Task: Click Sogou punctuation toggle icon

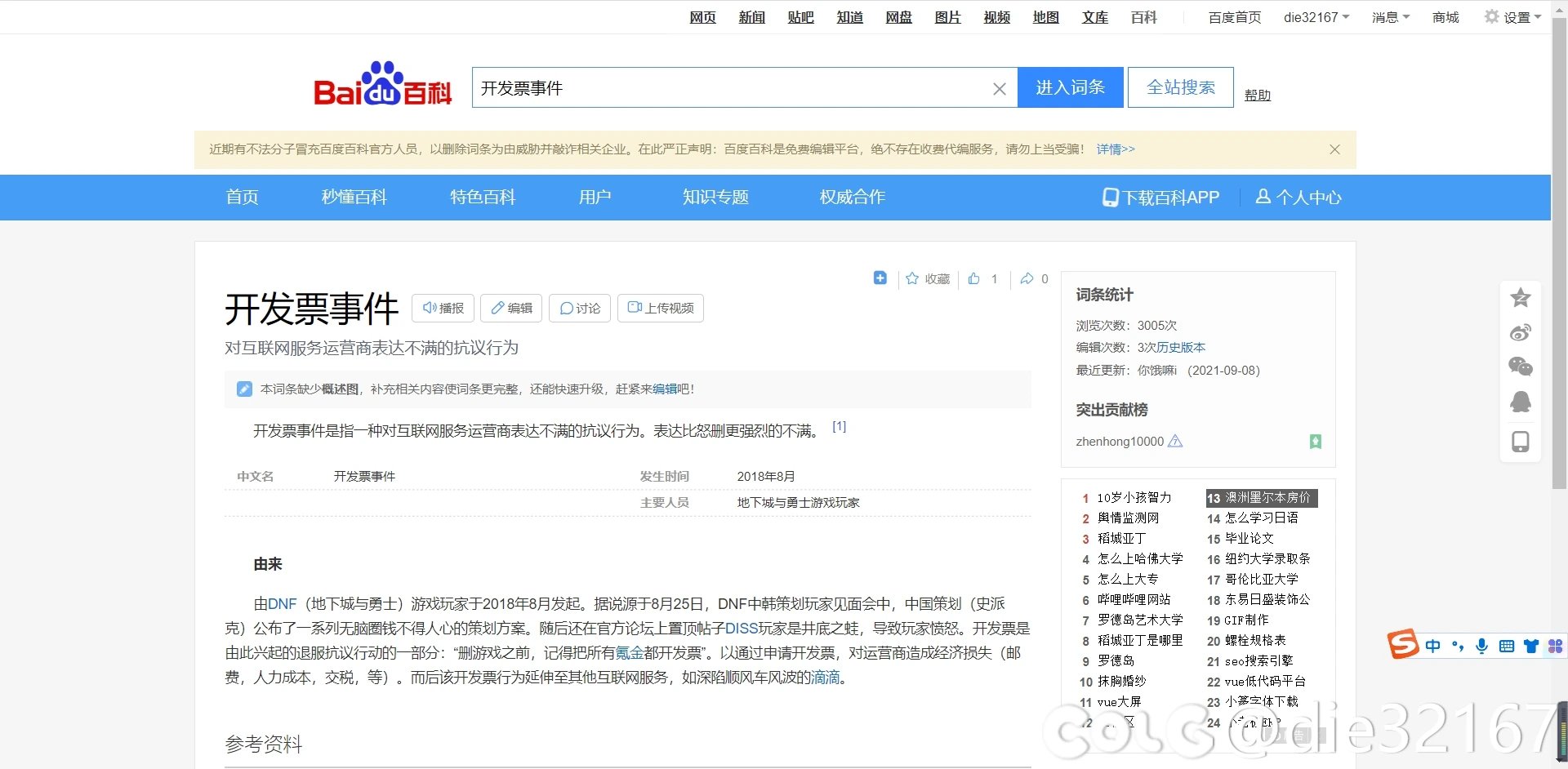Action: coord(1458,647)
